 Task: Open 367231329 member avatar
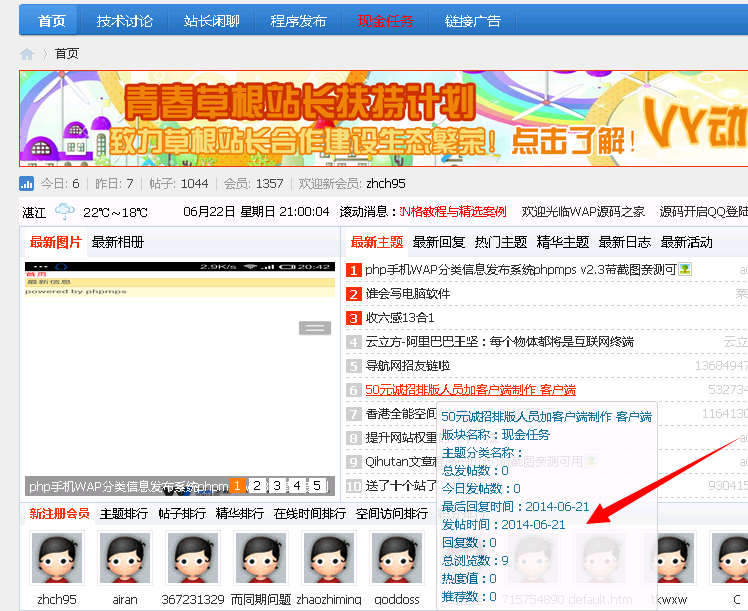tap(193, 558)
